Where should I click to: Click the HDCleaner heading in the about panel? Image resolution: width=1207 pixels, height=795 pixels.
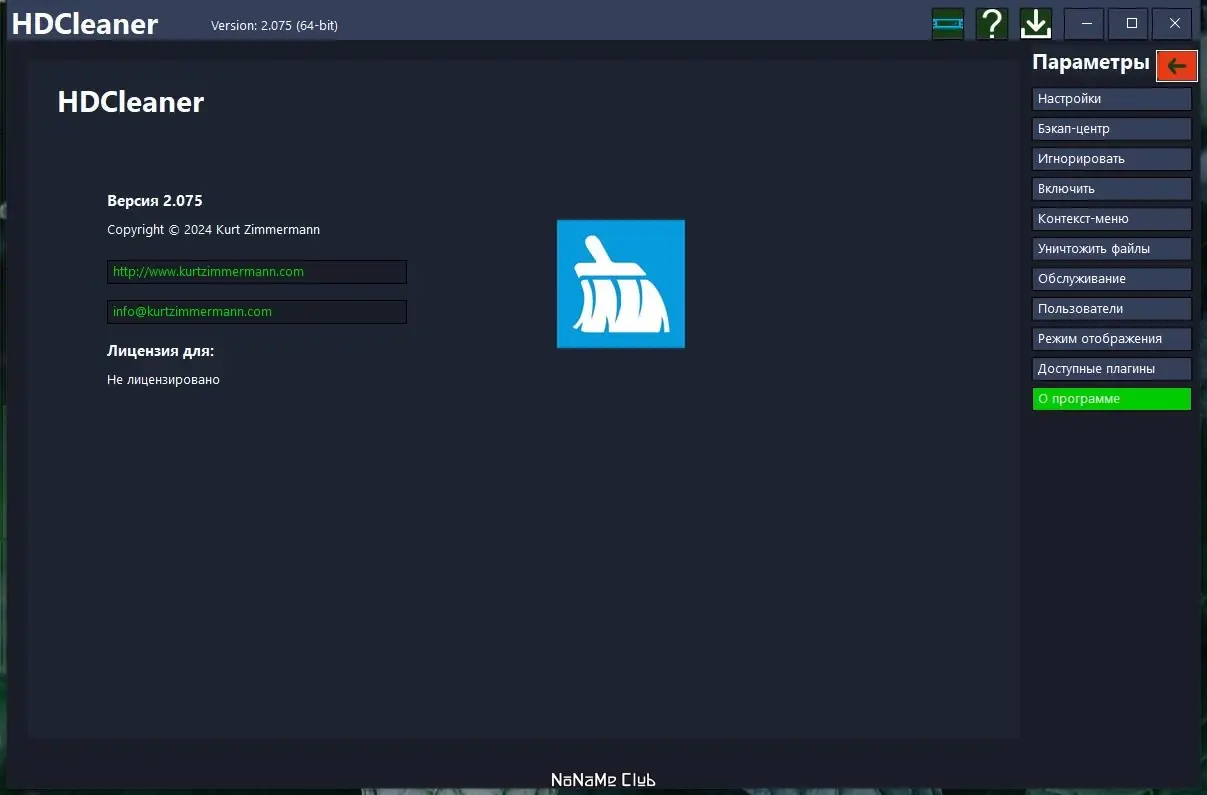(x=131, y=102)
